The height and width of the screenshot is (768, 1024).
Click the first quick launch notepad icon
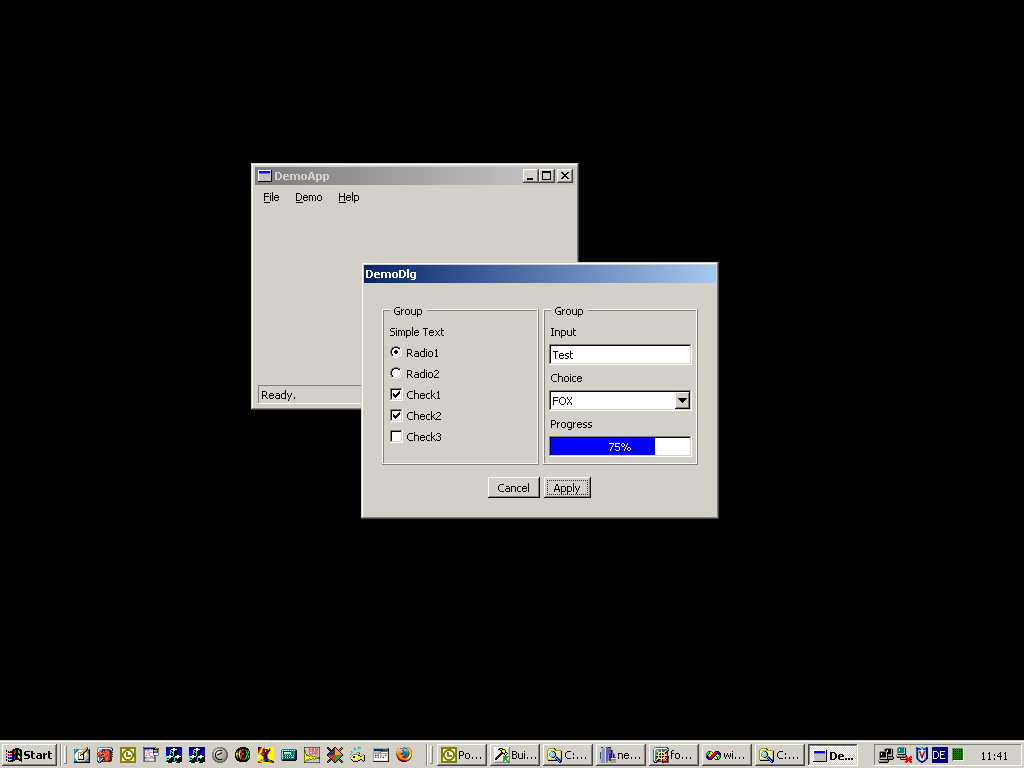click(82, 755)
